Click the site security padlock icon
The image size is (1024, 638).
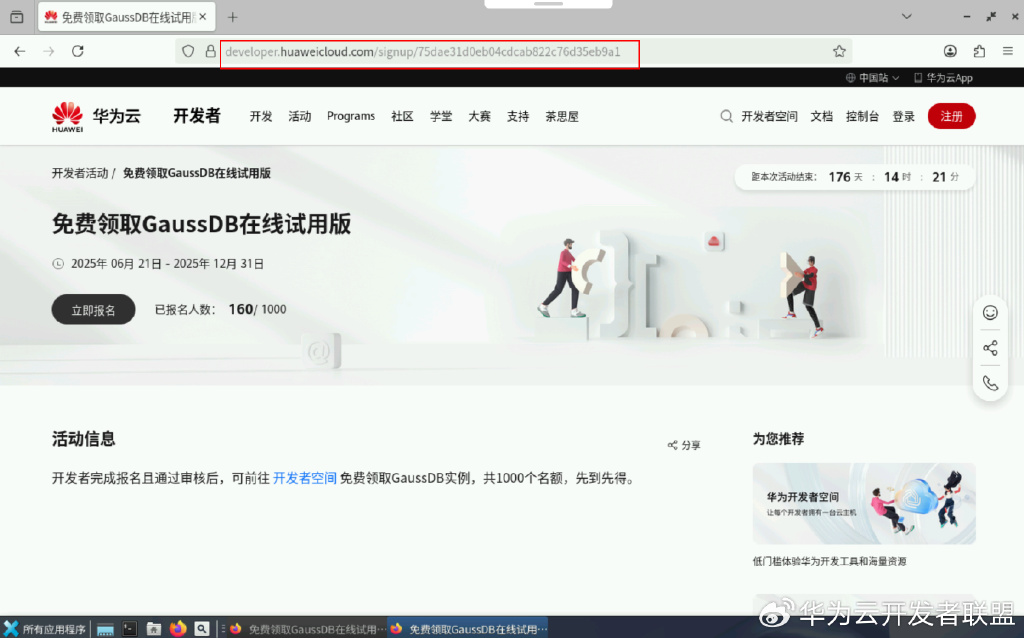(210, 52)
